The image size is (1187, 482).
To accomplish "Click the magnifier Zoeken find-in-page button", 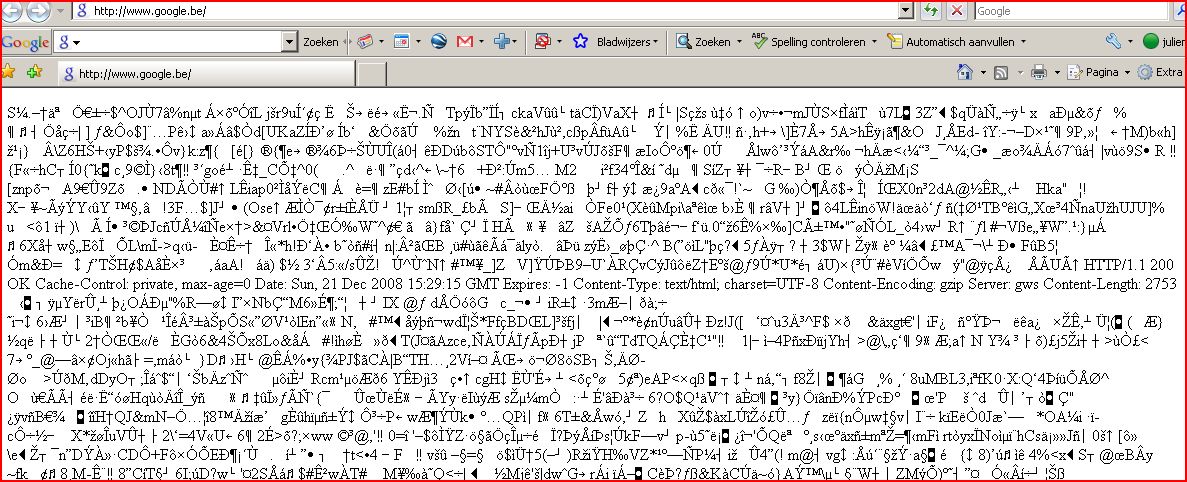I will click(704, 42).
